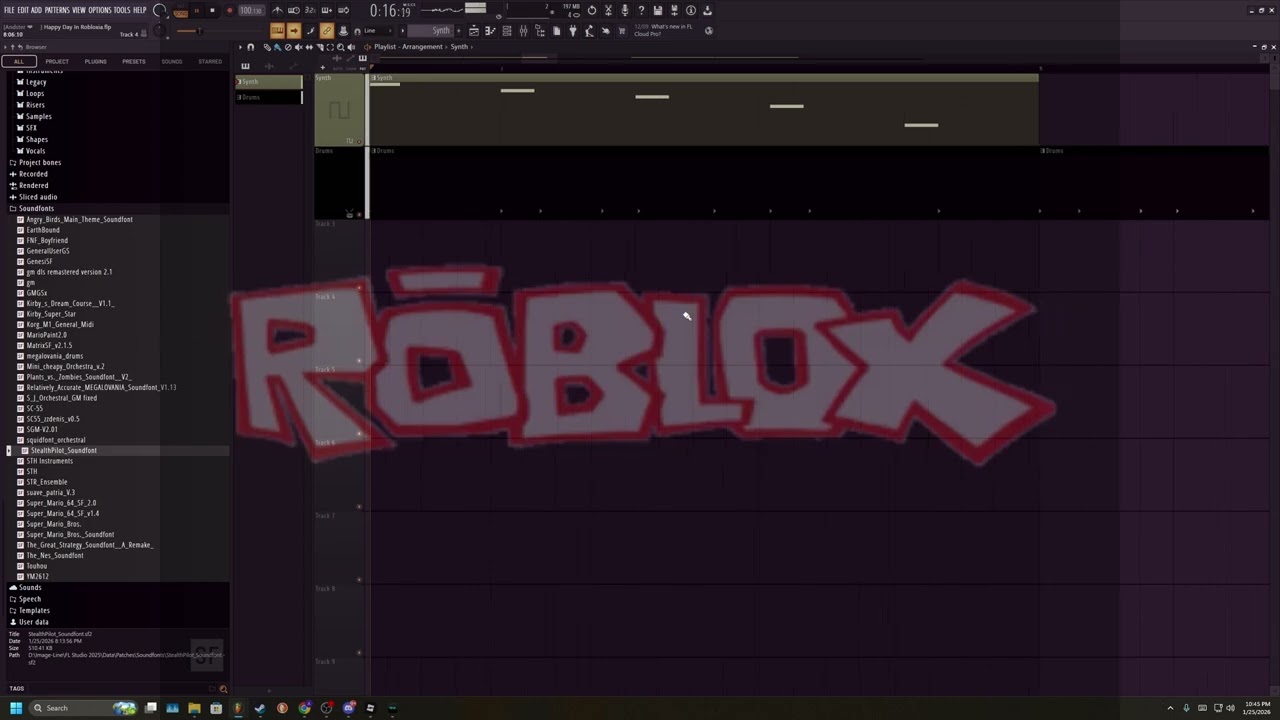This screenshot has width=1280, height=720.
Task: Toggle the 3-2-1 countdown before recording
Action: pyautogui.click(x=310, y=10)
